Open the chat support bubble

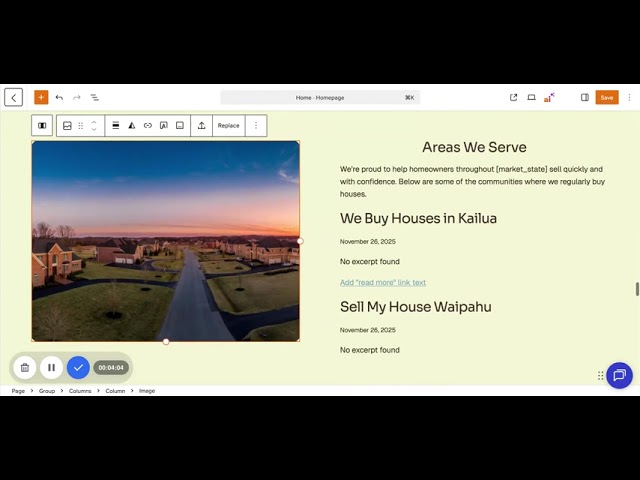[x=619, y=375]
